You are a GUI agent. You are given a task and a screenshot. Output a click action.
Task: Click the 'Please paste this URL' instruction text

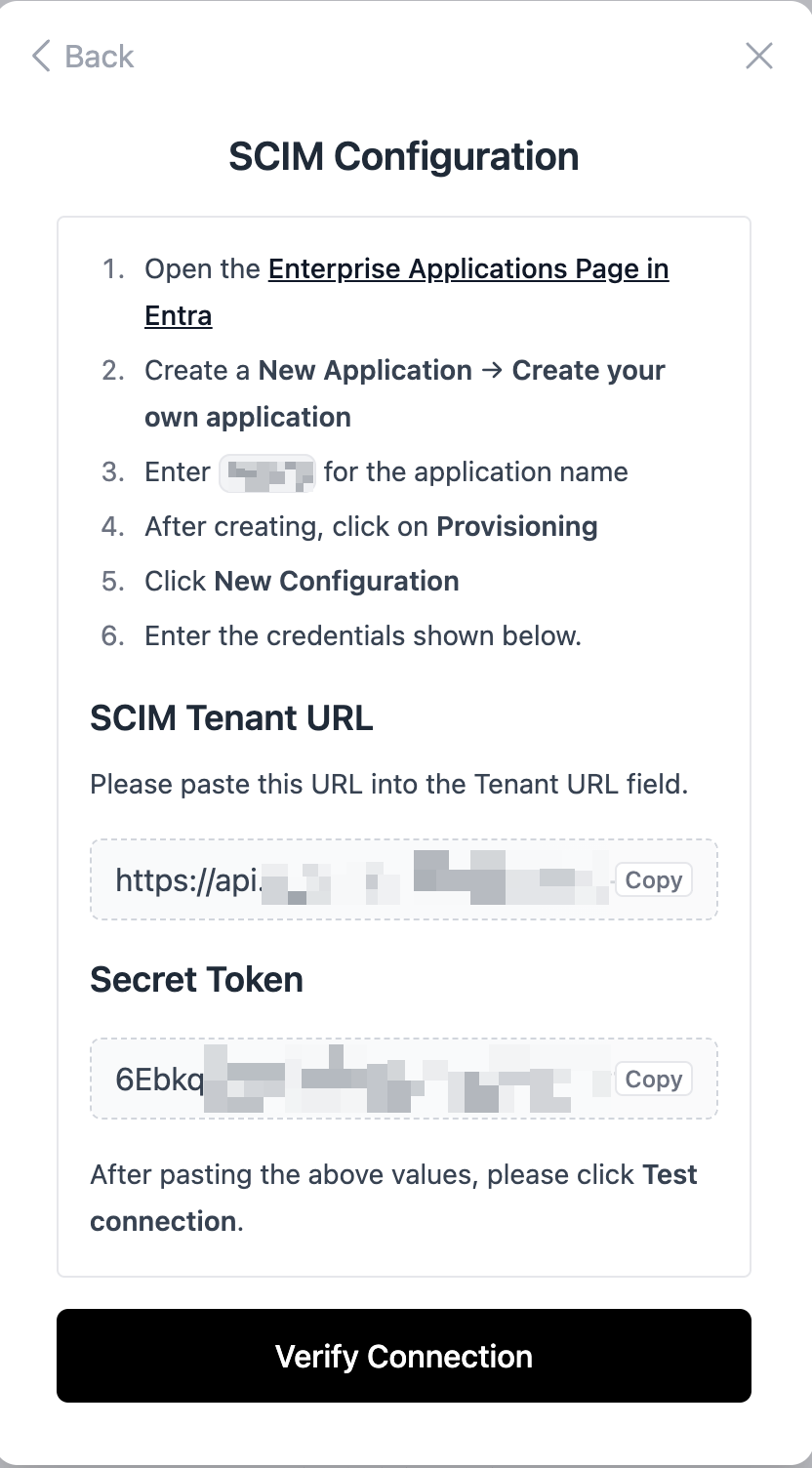pos(388,785)
